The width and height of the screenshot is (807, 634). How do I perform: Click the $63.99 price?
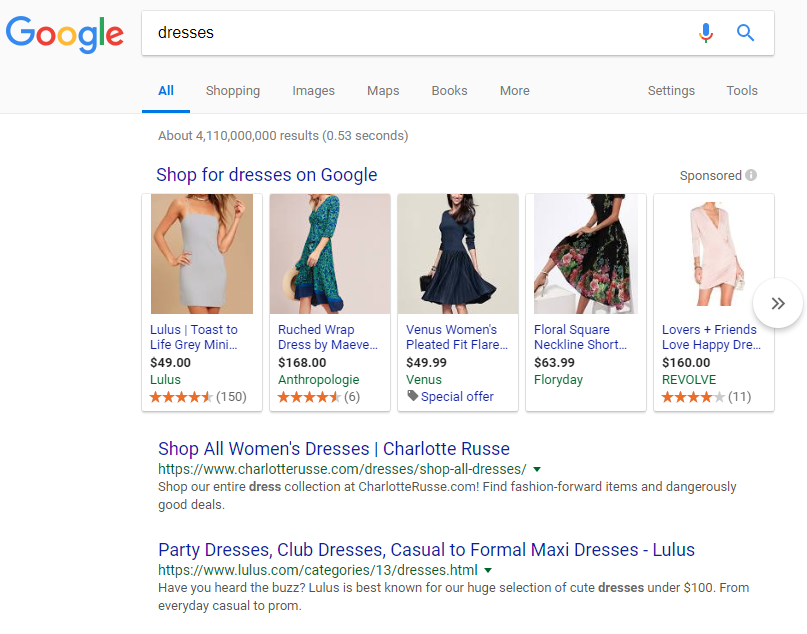click(554, 363)
